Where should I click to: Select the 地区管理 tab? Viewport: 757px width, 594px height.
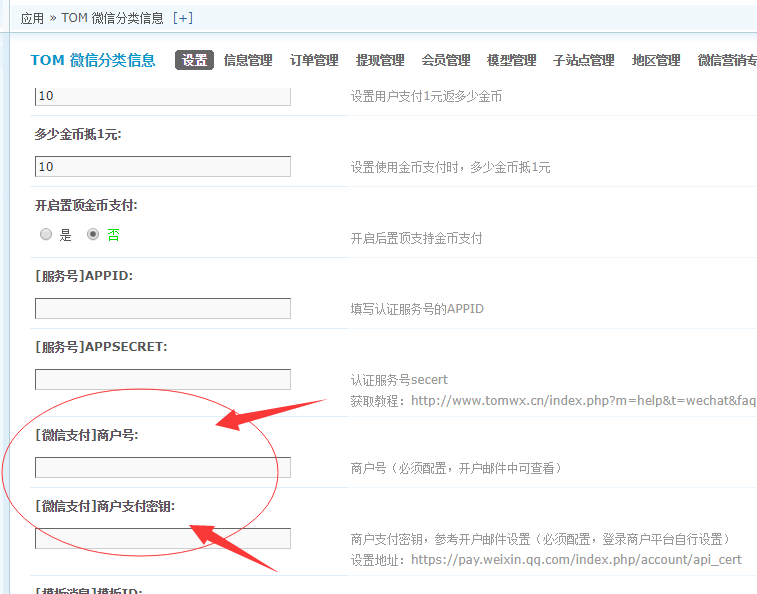point(656,60)
